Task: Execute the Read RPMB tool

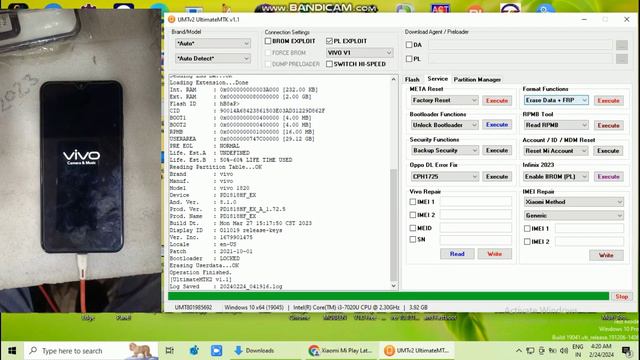Action: pos(608,125)
